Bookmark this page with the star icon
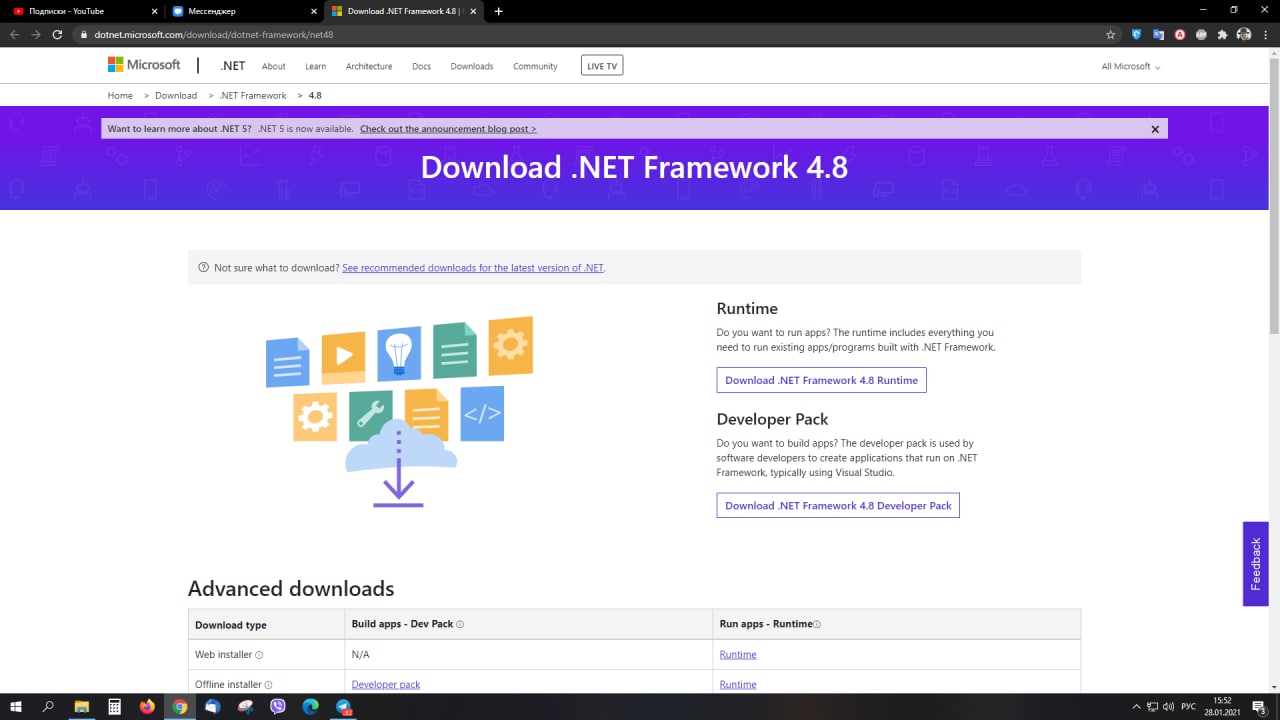Viewport: 1280px width, 720px height. [1110, 34]
